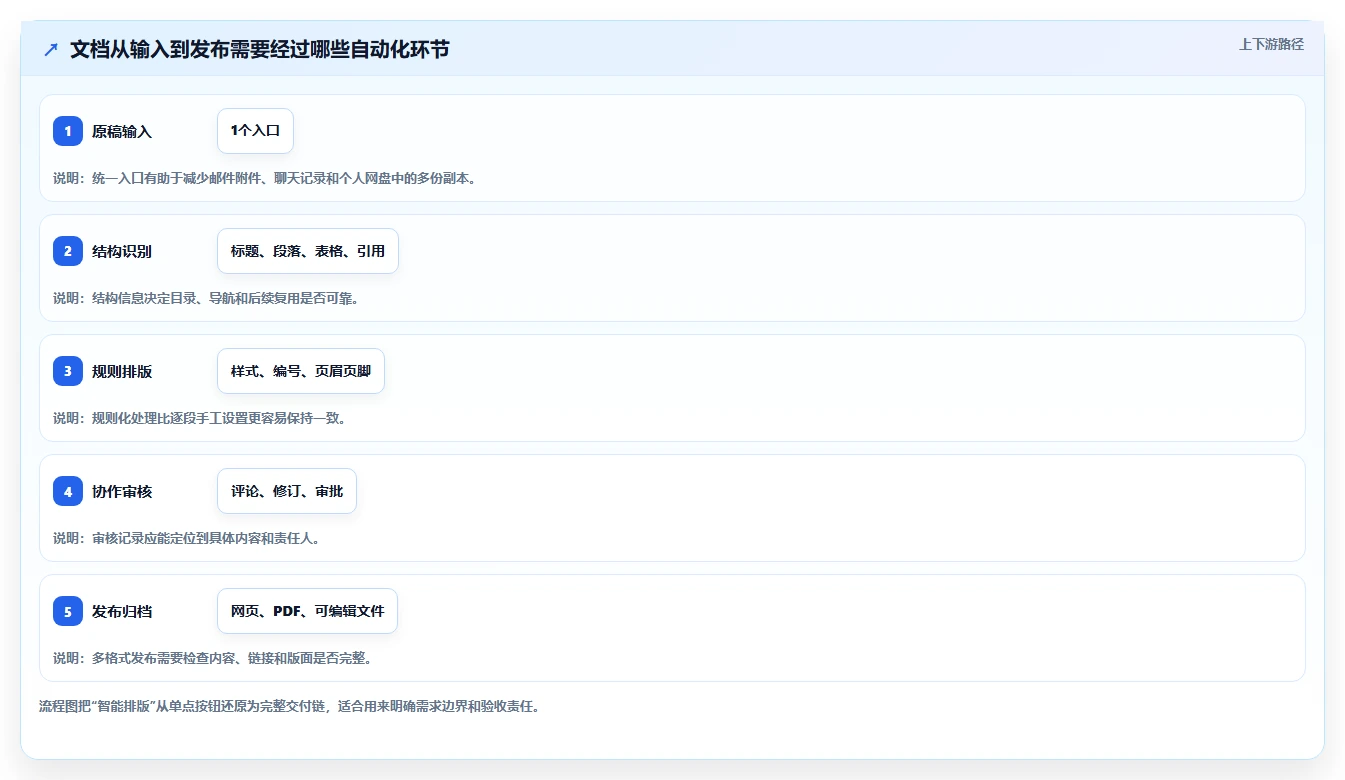1345x780 pixels.
Task: Click the note "结构信息决定目录、导航和后续复用是否可靠"
Action: coord(206,298)
